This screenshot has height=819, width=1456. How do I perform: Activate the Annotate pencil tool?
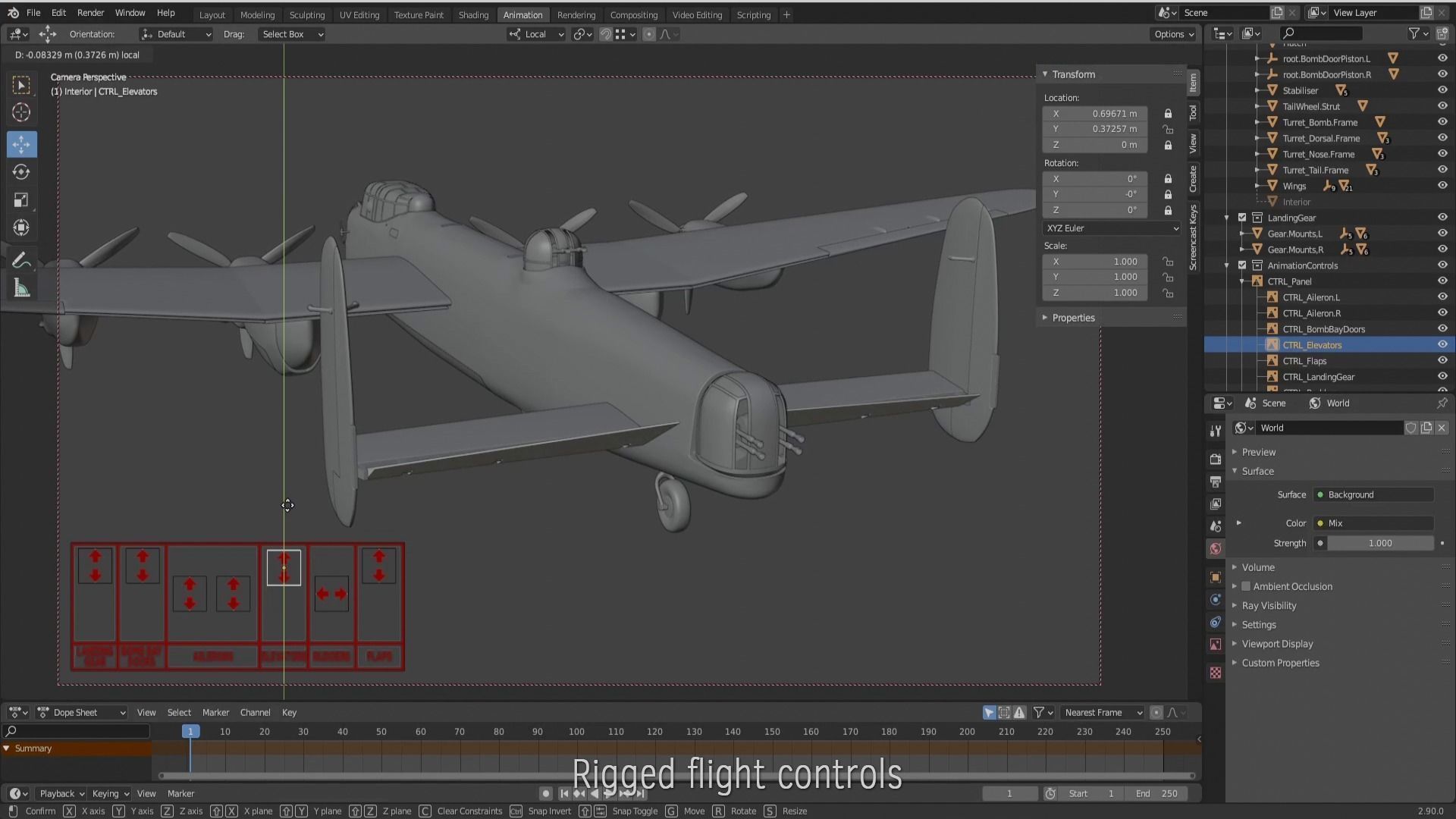click(x=21, y=260)
